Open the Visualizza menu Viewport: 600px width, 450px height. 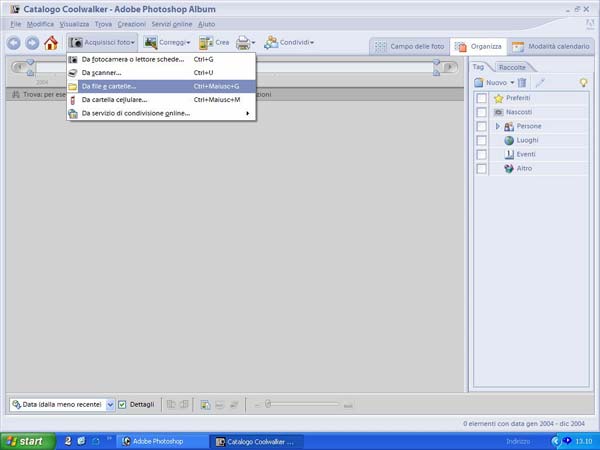(x=74, y=24)
